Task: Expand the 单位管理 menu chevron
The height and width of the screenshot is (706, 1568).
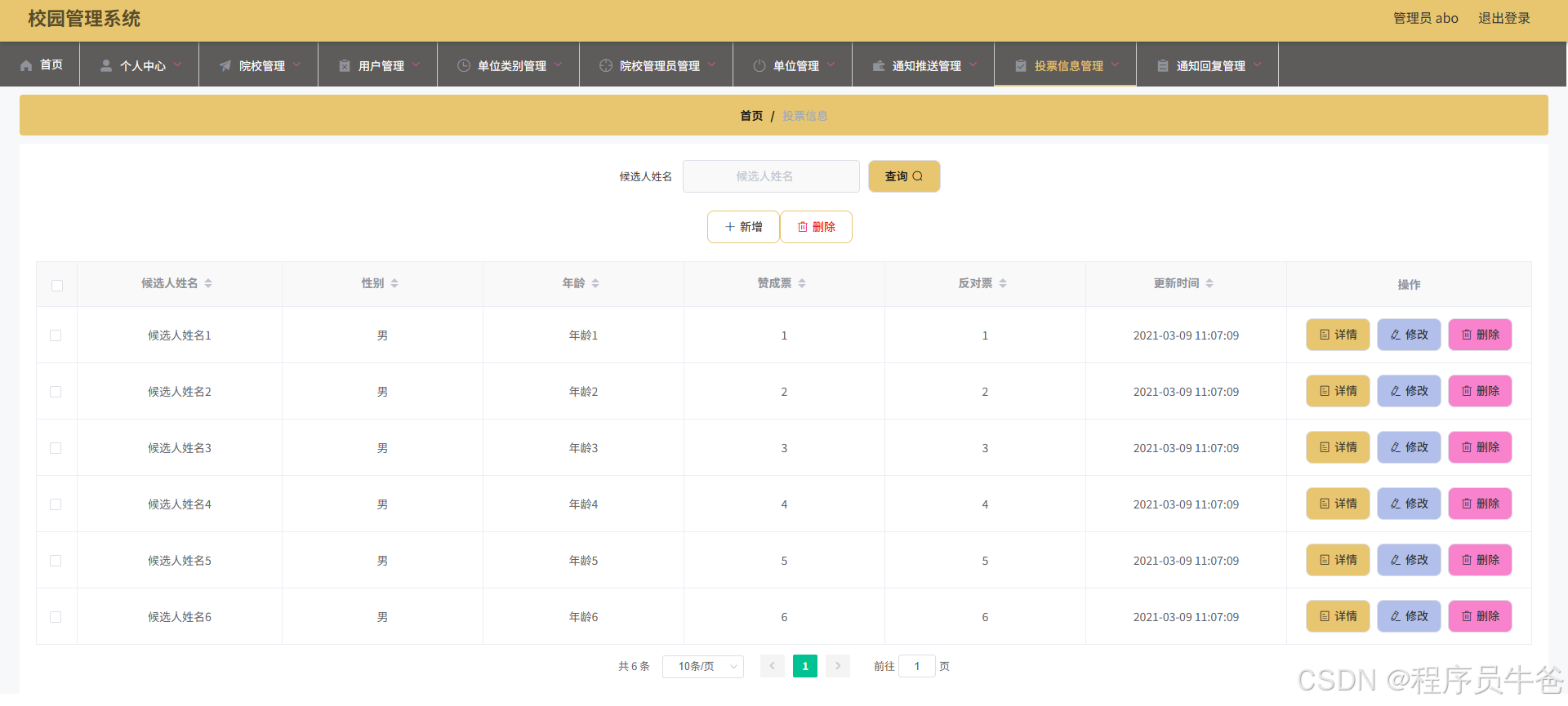Action: pyautogui.click(x=831, y=64)
